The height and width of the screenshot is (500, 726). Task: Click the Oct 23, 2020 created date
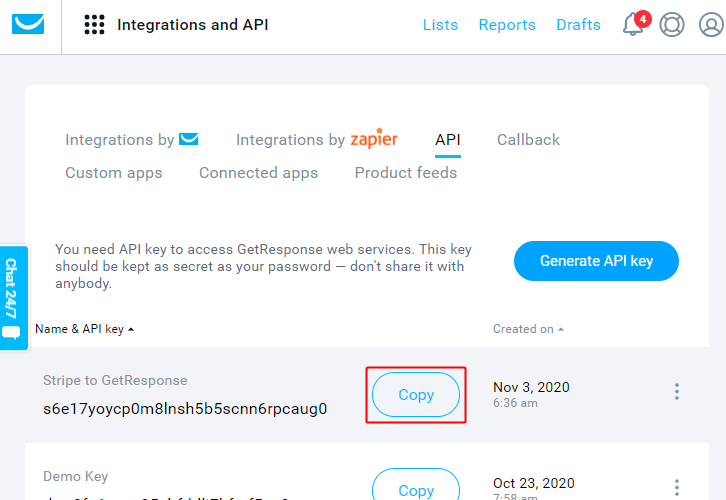(534, 483)
